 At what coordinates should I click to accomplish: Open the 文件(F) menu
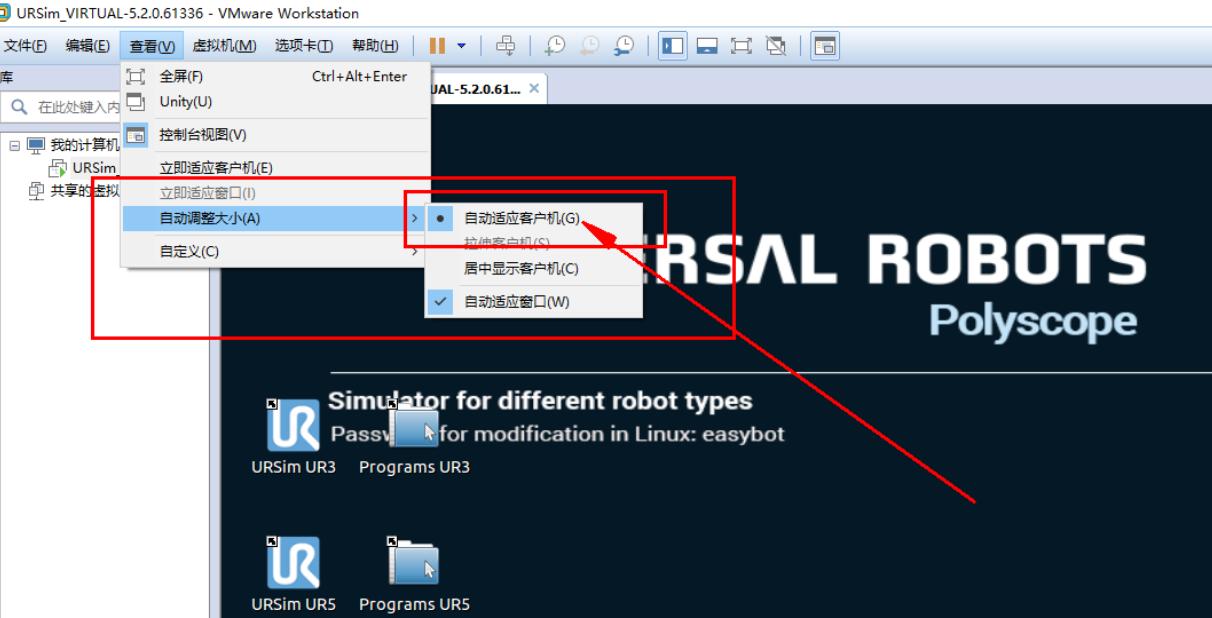click(x=27, y=46)
